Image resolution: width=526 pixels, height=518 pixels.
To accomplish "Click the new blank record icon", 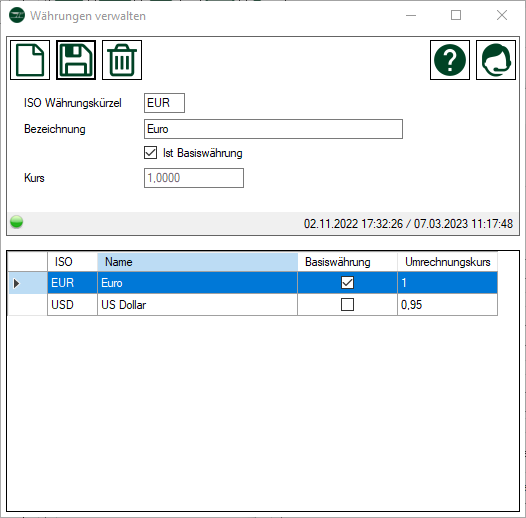I will 30,60.
